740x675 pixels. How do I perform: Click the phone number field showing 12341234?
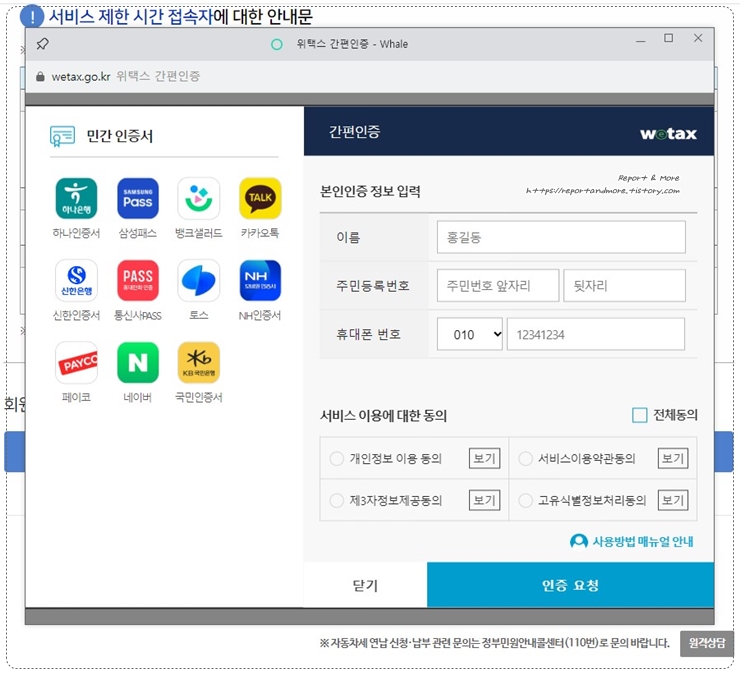point(596,334)
